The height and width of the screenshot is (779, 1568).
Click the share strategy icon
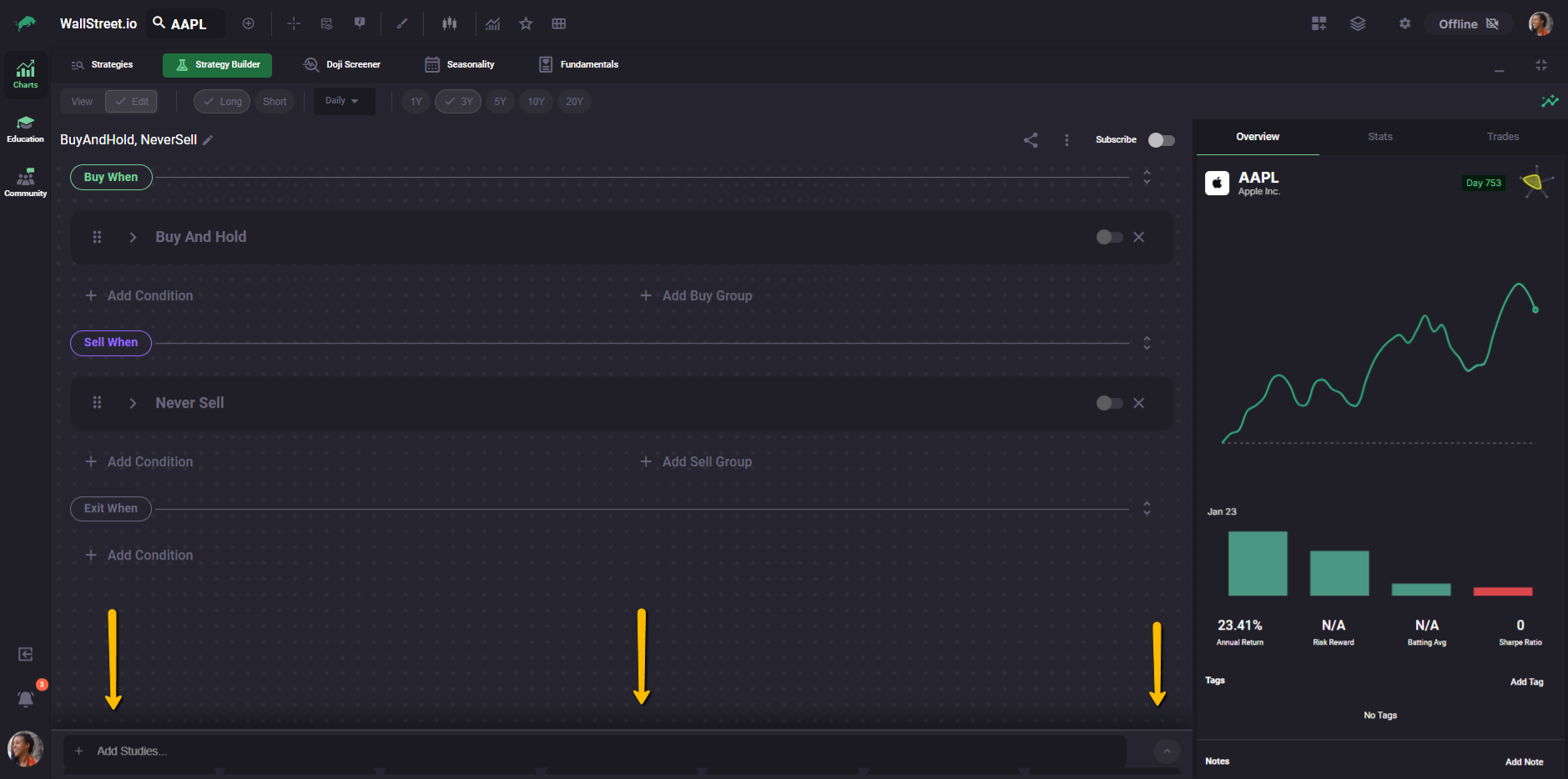tap(1031, 140)
